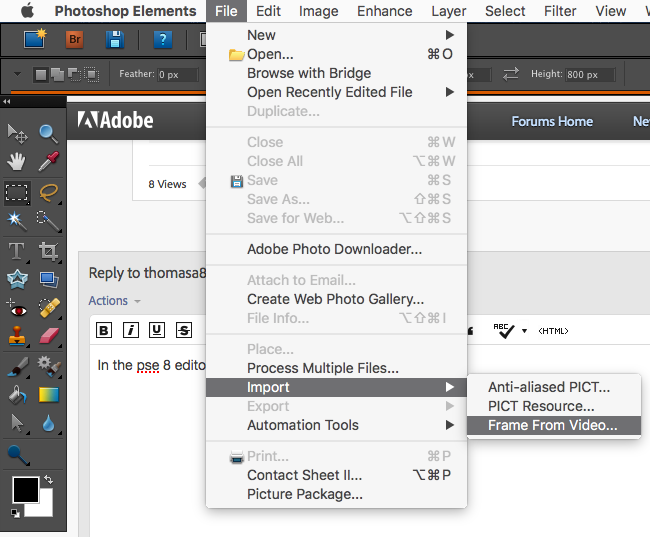Expand the New submenu arrow
The width and height of the screenshot is (650, 537).
tap(450, 35)
